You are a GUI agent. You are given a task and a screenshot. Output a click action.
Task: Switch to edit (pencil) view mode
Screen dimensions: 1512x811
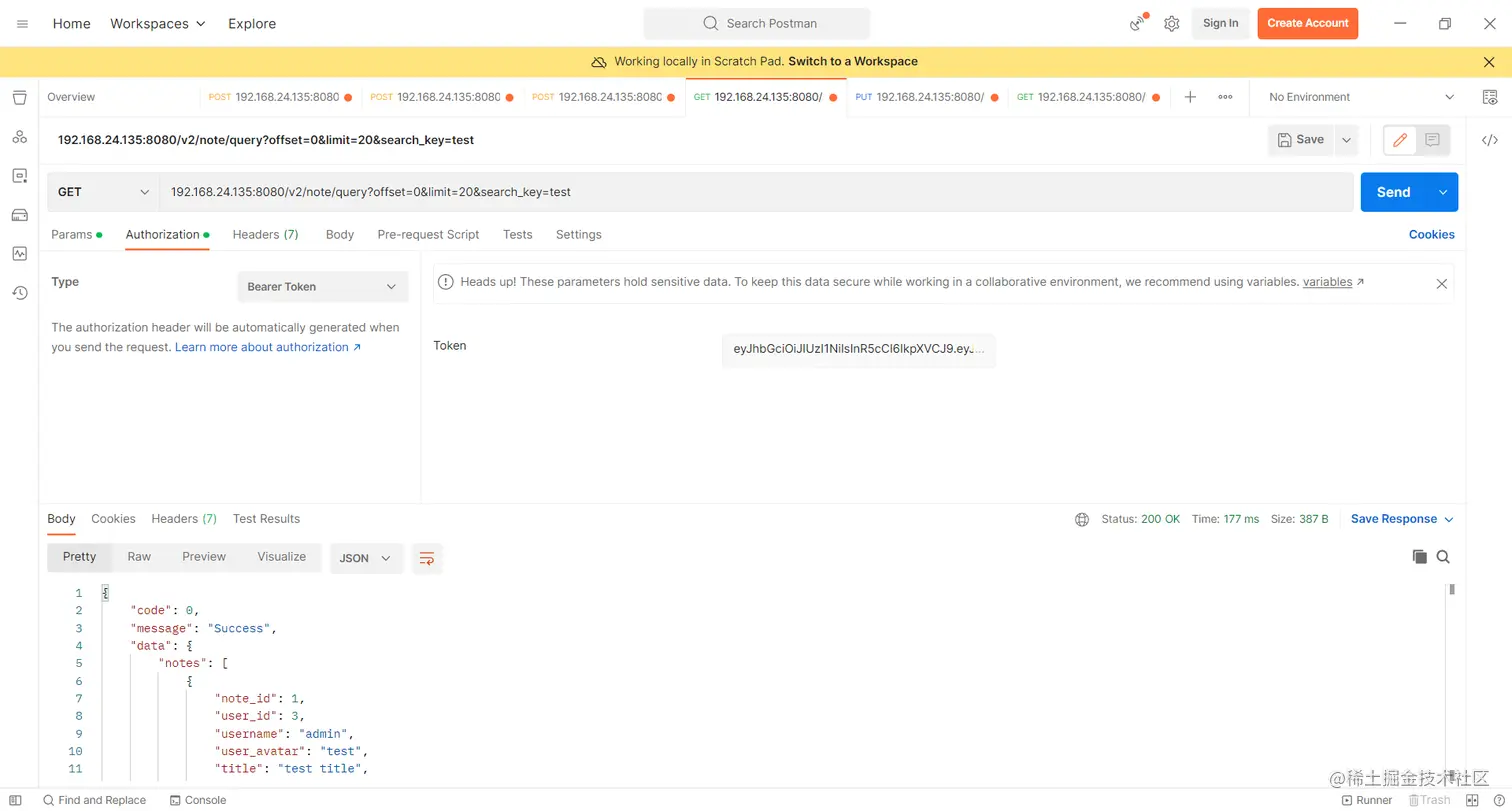click(1400, 140)
